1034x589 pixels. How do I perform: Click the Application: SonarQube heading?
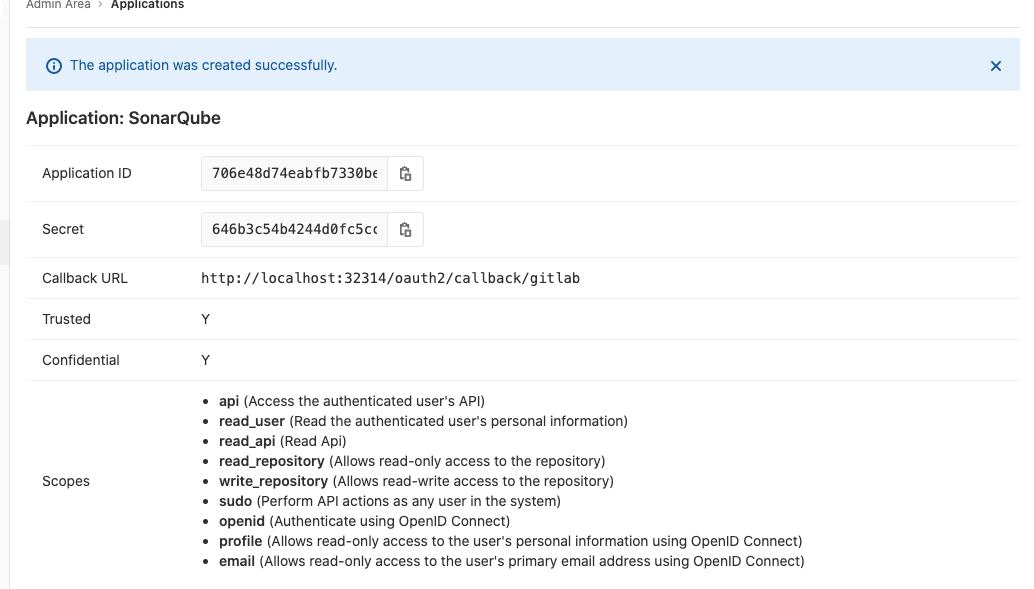[x=123, y=118]
